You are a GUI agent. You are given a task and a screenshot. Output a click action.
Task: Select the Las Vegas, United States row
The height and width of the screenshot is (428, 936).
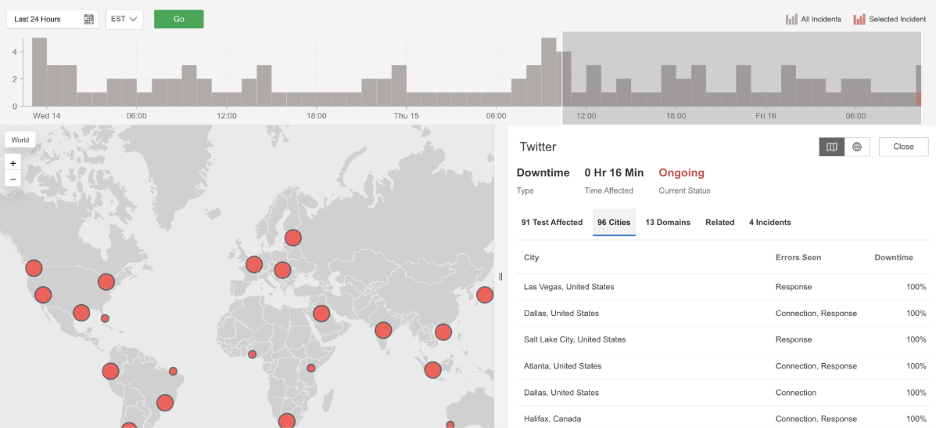(x=723, y=287)
